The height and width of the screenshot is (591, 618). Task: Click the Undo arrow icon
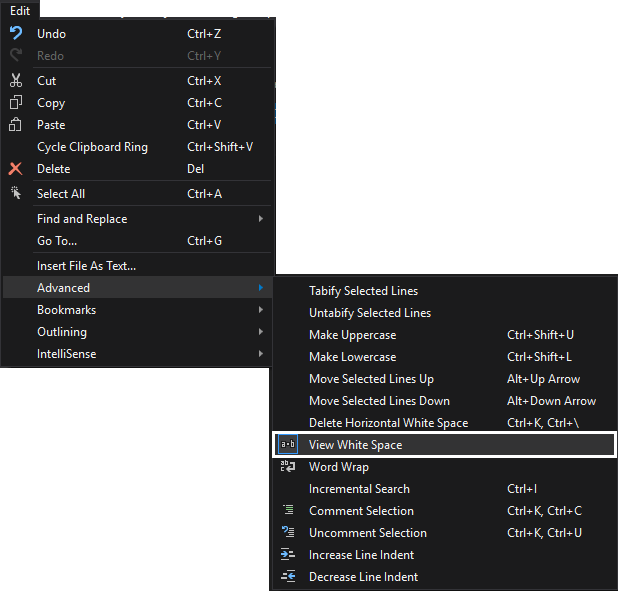(15, 34)
